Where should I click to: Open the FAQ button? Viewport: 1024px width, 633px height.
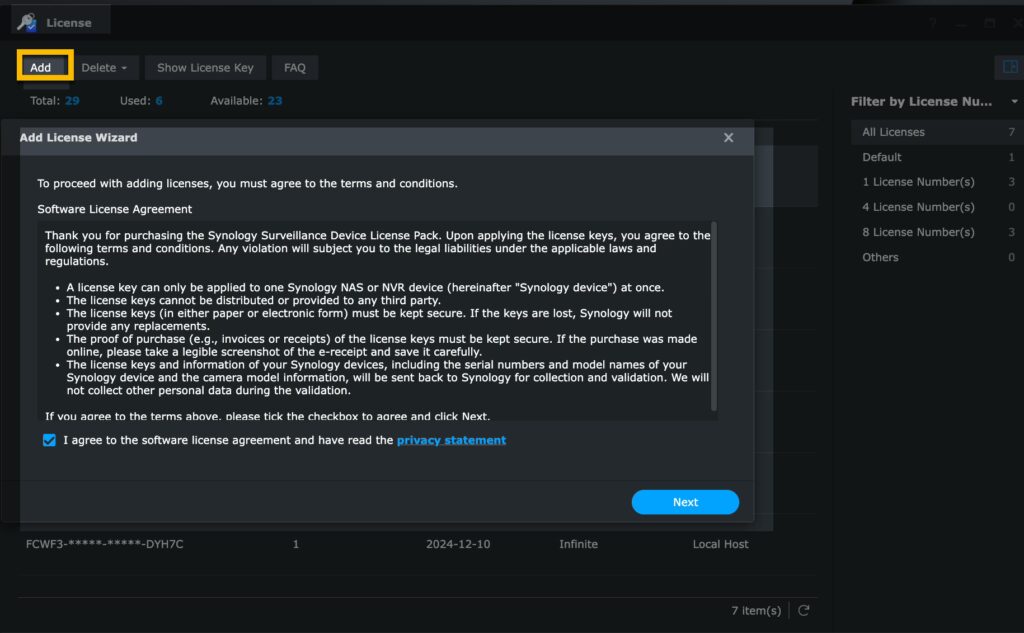(295, 67)
